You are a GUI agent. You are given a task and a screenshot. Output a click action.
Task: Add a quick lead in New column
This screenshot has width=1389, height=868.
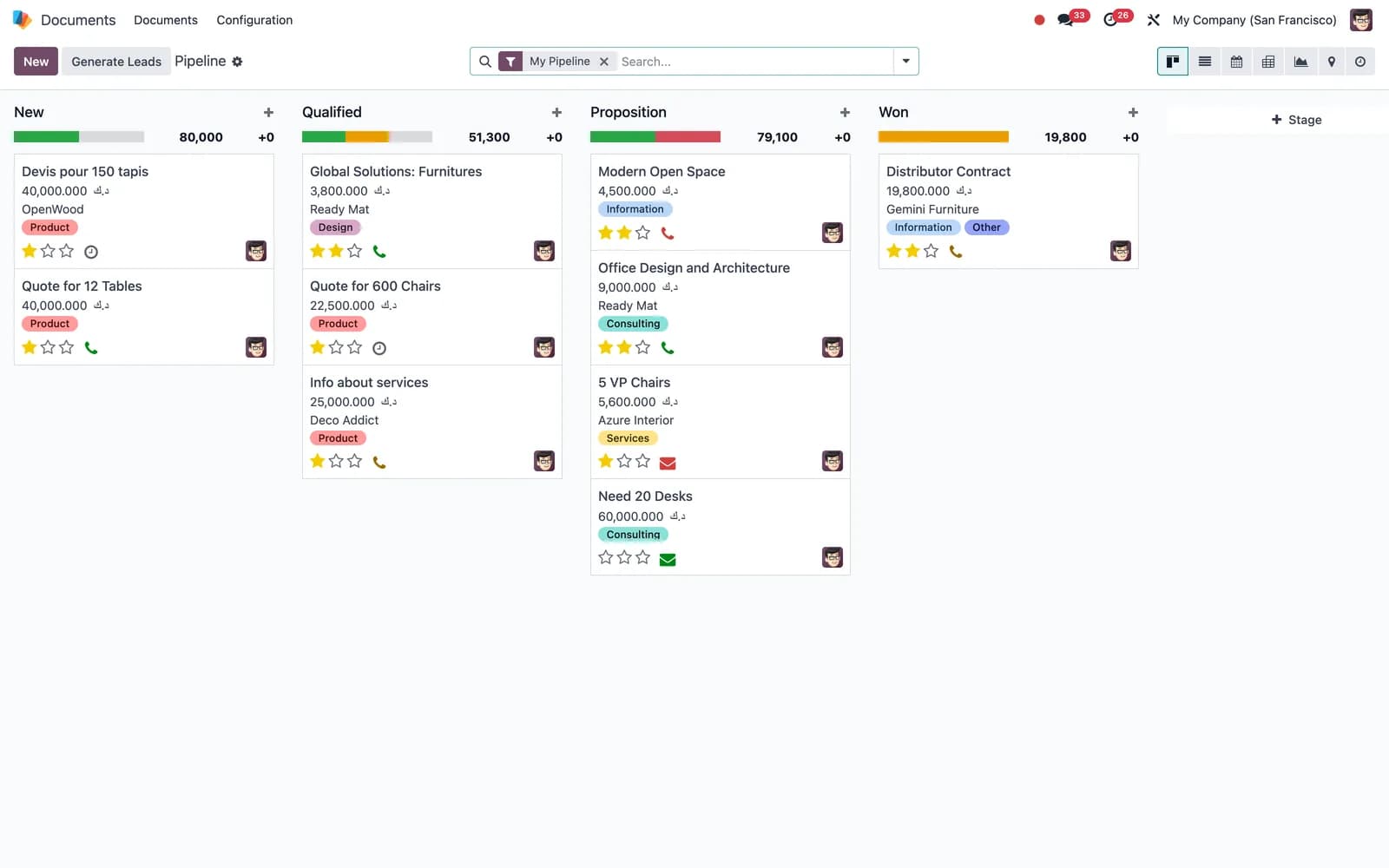coord(268,112)
